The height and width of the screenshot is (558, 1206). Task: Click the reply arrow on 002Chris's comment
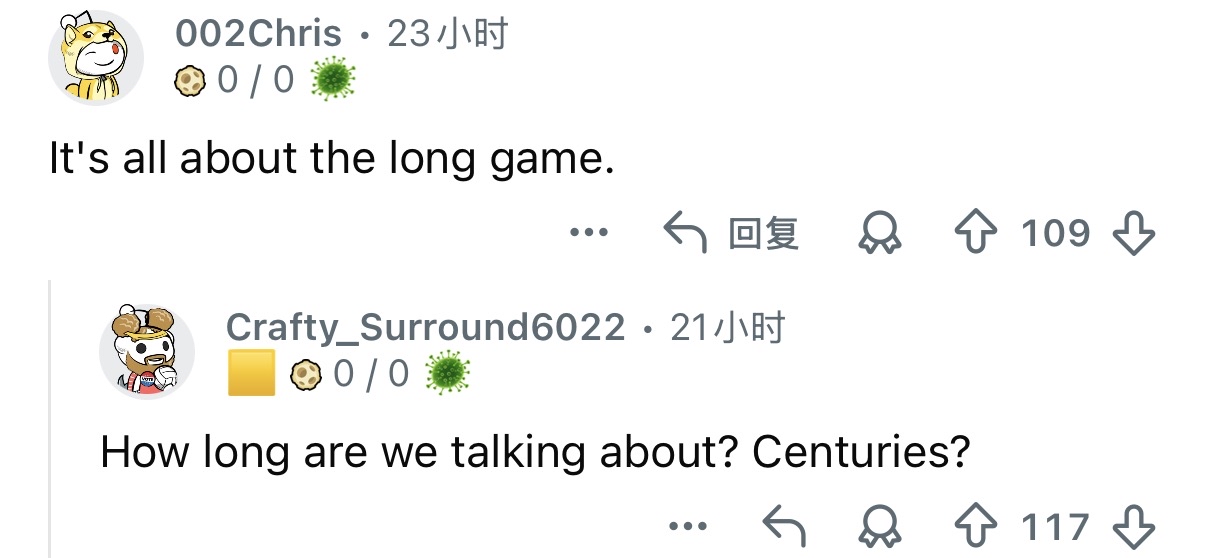tap(686, 234)
